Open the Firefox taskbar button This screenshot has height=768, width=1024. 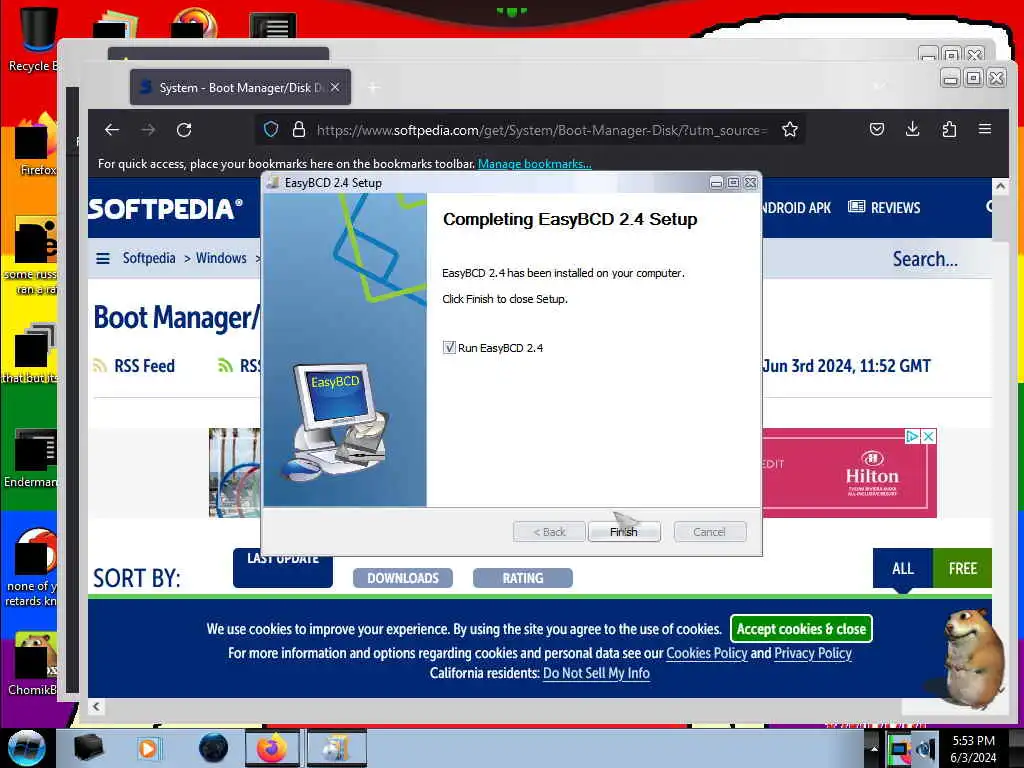point(272,748)
